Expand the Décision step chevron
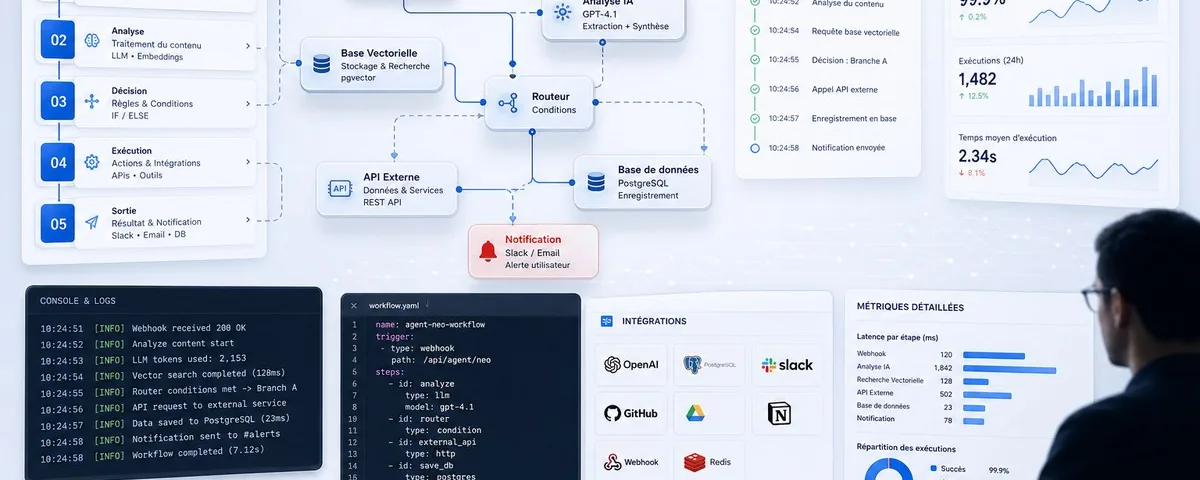 click(x=246, y=102)
